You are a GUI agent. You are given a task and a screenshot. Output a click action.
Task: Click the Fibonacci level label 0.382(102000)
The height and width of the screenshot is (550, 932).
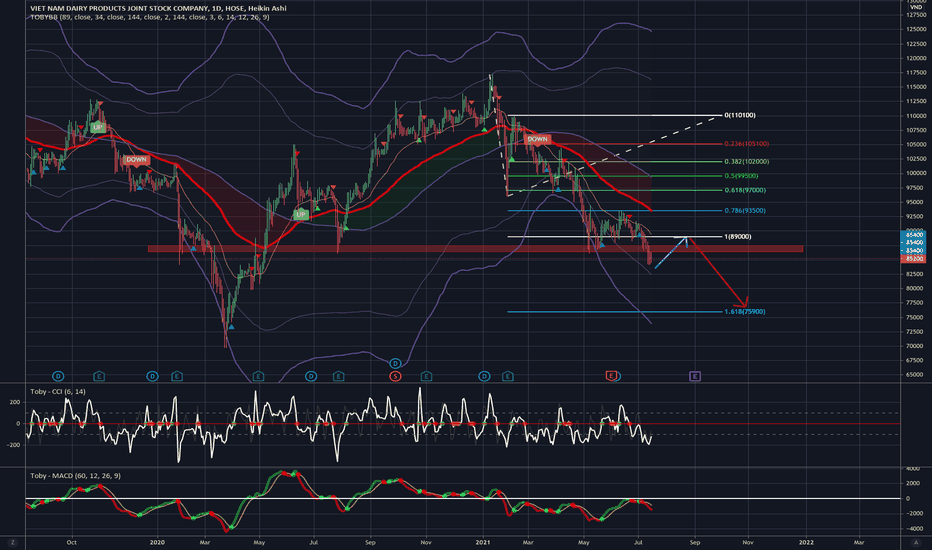click(746, 162)
